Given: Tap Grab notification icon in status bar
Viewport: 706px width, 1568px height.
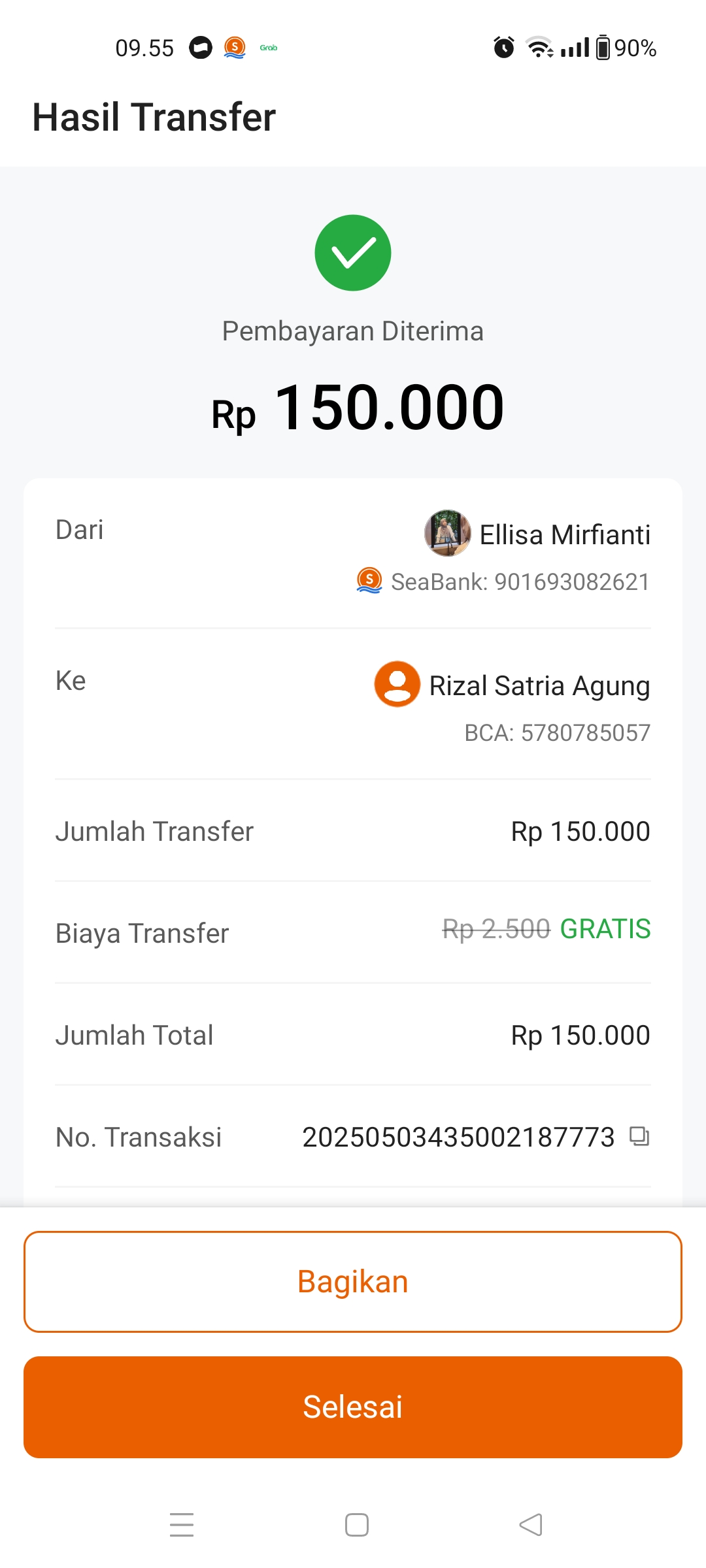Looking at the screenshot, I should [x=269, y=48].
